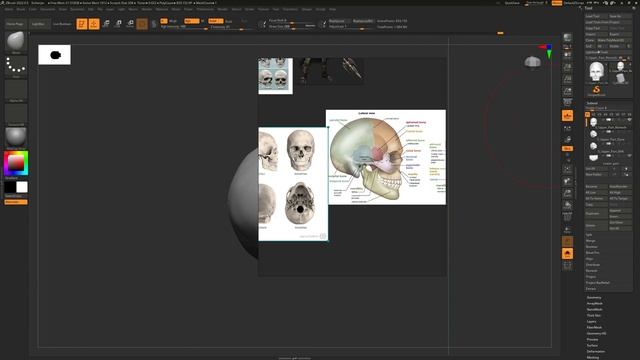
Task: Click the Append subtool button
Action: click(x=620, y=211)
